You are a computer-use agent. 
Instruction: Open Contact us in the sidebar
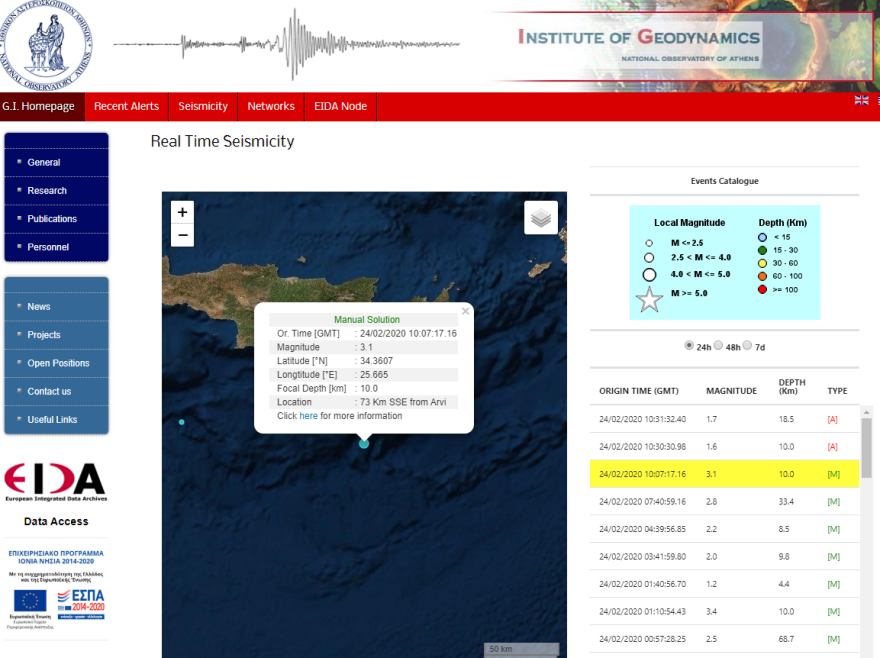coord(56,391)
